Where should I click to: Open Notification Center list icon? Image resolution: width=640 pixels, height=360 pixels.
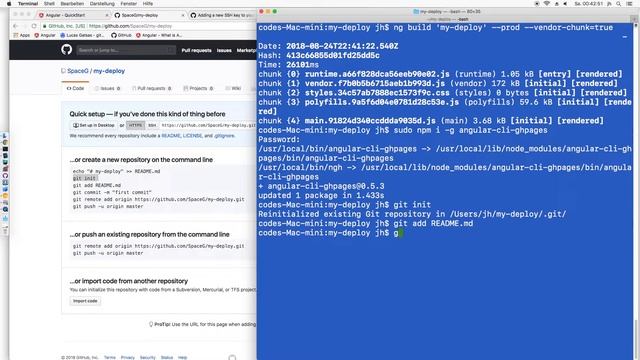click(629, 3)
